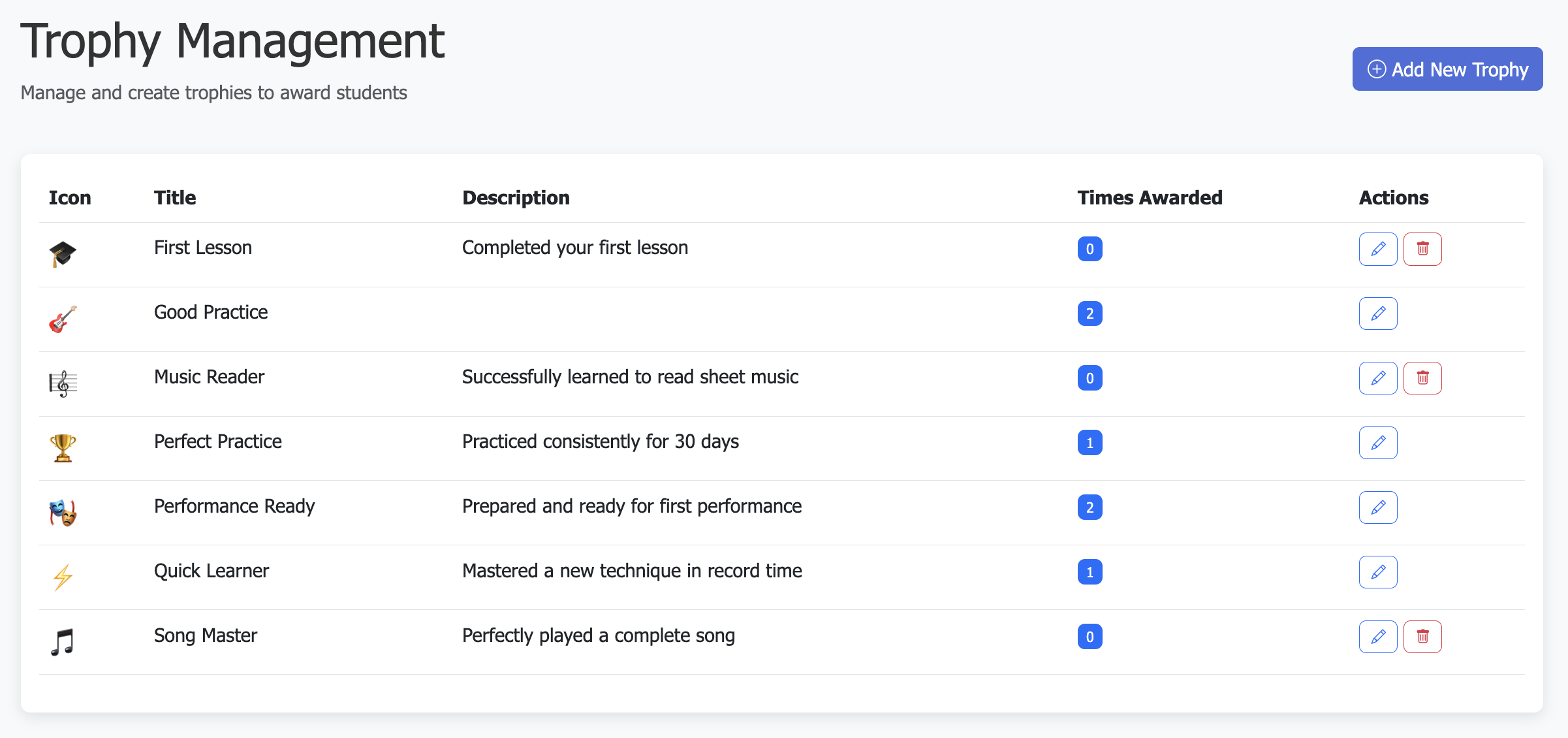Click Music Reader pencil edit icon
Screen dimensions: 1568x738
1377,378
